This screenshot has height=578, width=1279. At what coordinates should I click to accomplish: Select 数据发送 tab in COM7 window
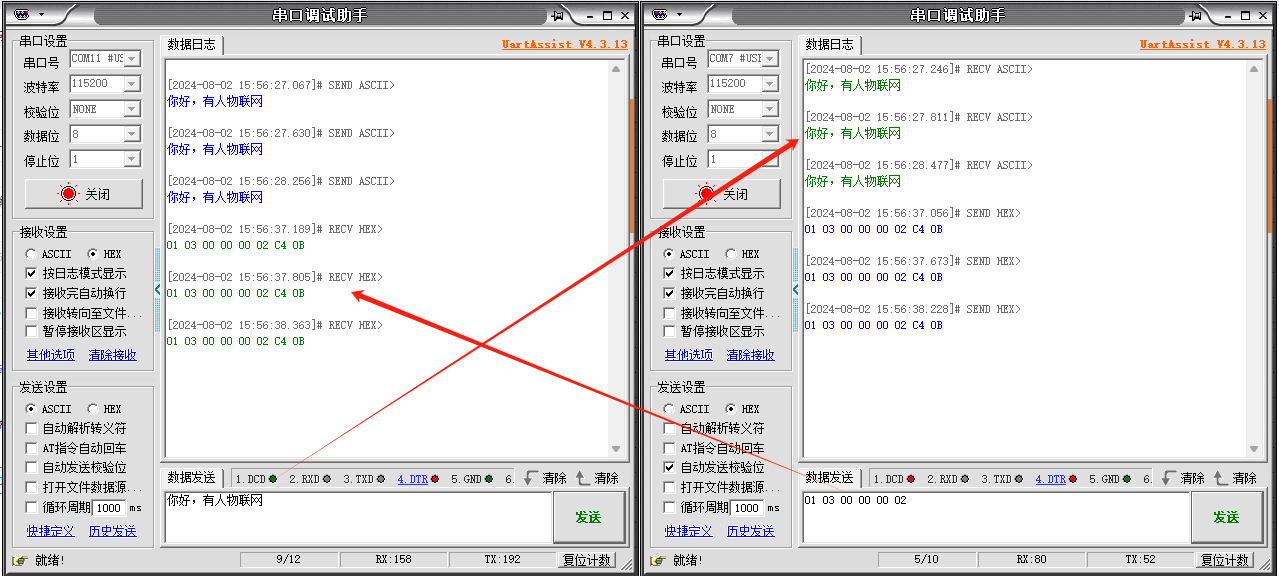(x=830, y=478)
